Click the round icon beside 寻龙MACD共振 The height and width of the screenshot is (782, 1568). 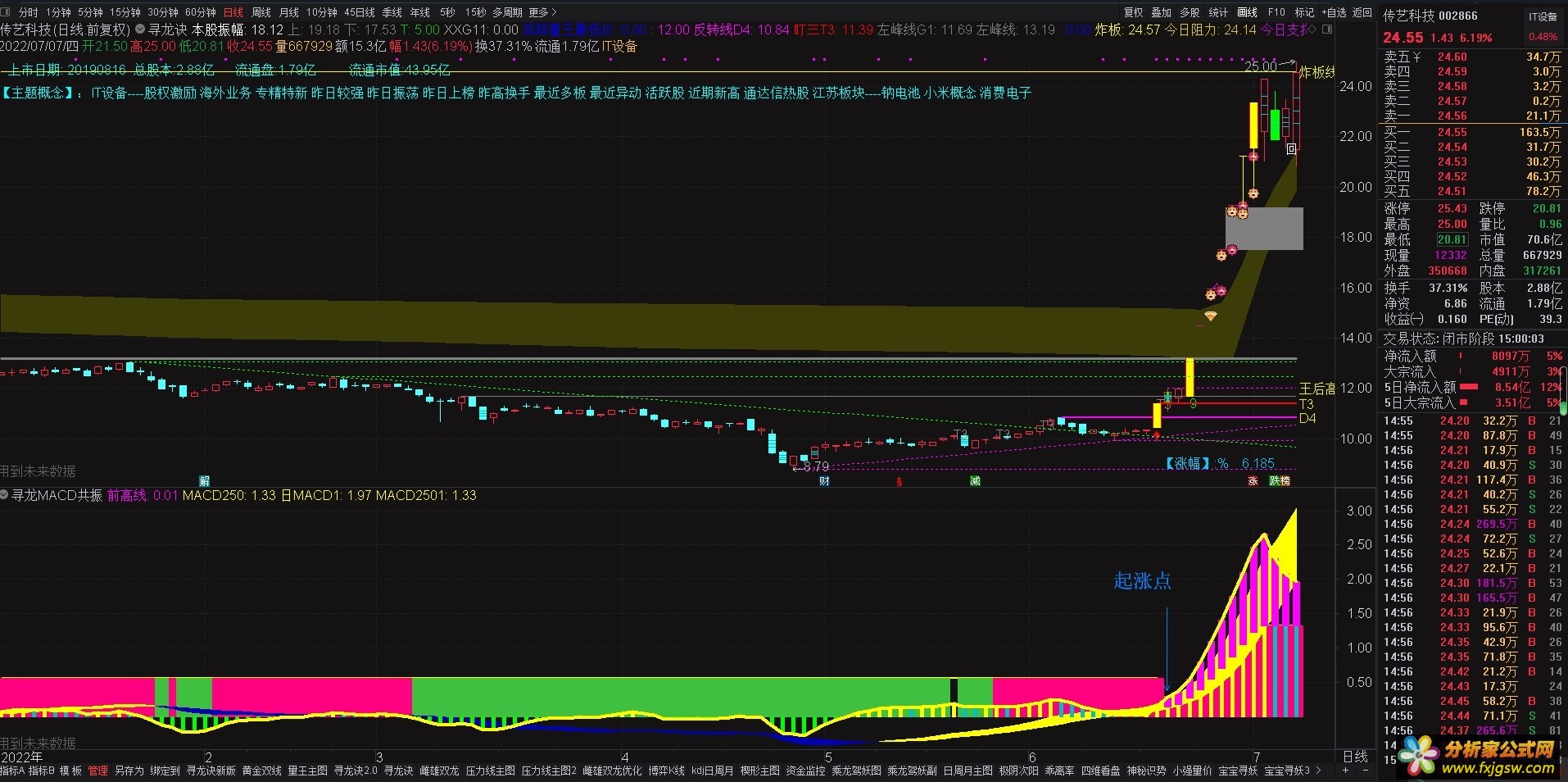click(x=5, y=495)
